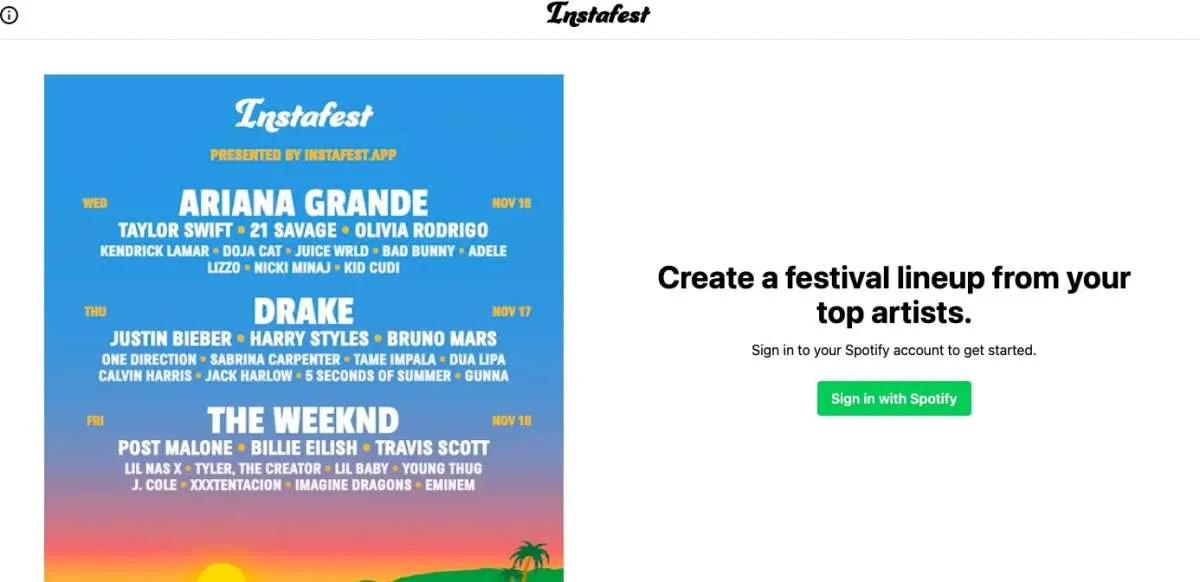Click the WED day label on poster
This screenshot has height=582, width=1200.
95,203
